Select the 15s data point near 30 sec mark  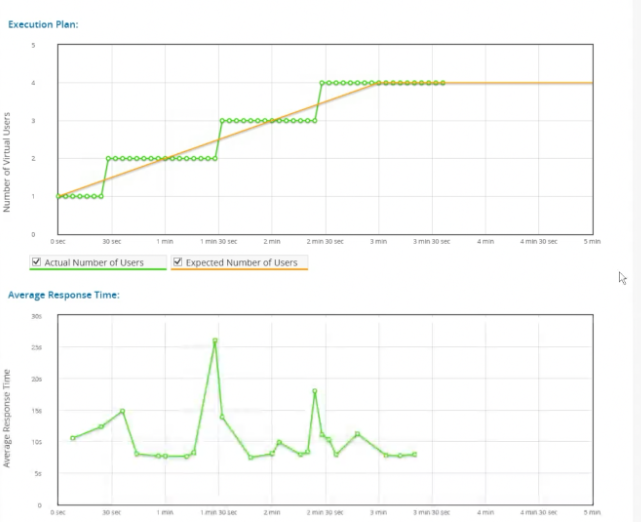(122, 411)
